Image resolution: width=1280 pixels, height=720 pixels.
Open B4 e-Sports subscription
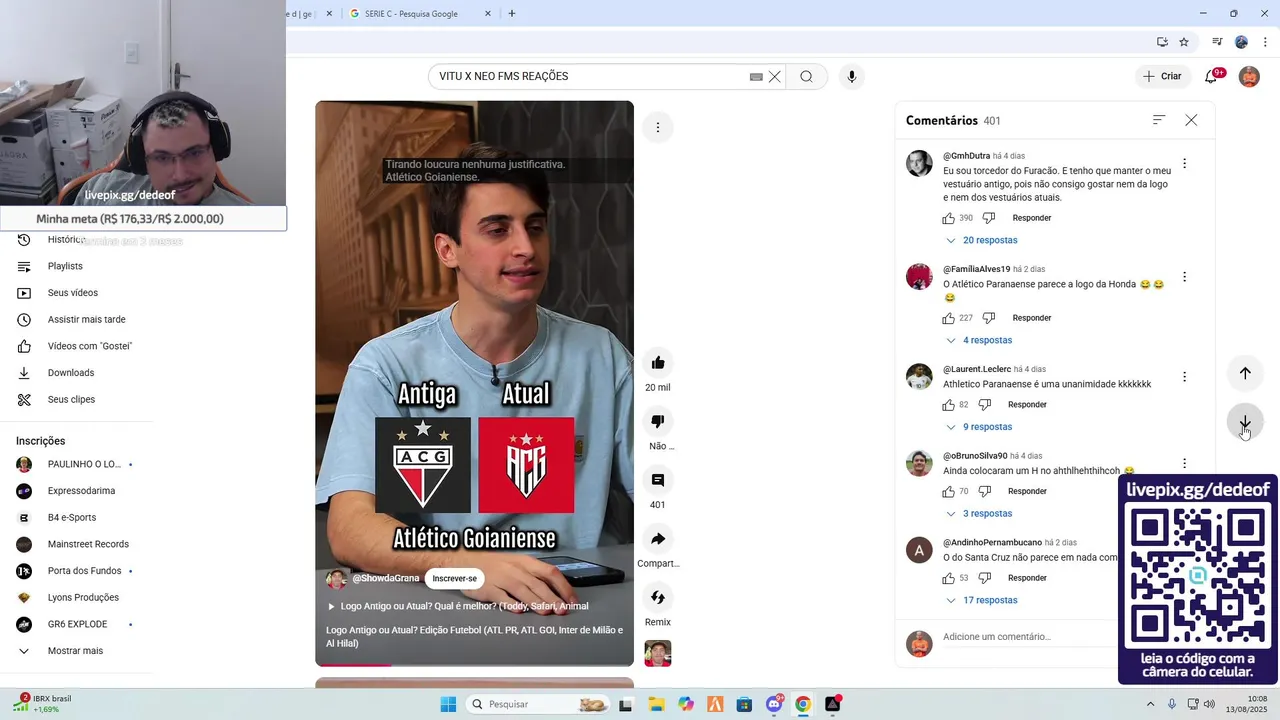coord(72,518)
